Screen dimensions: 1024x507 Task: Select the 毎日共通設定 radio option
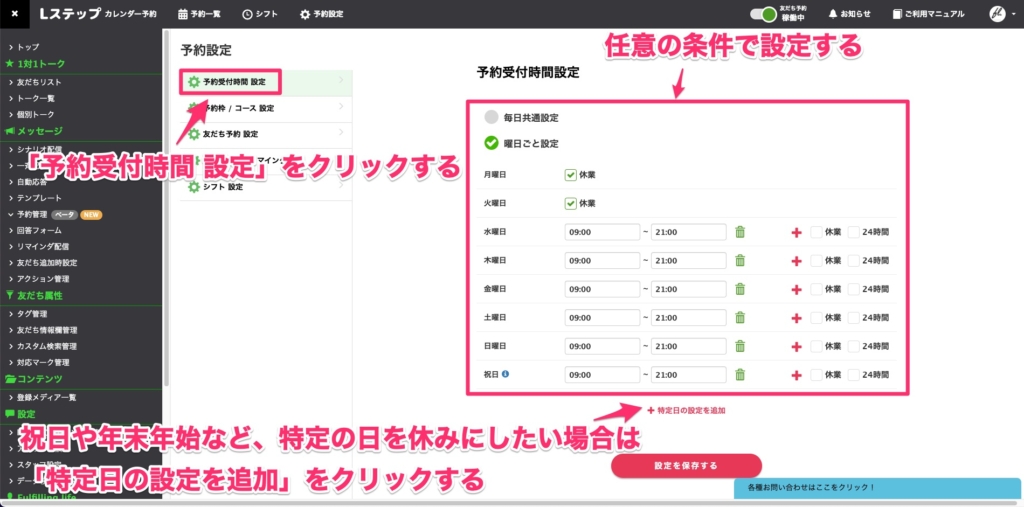491,117
